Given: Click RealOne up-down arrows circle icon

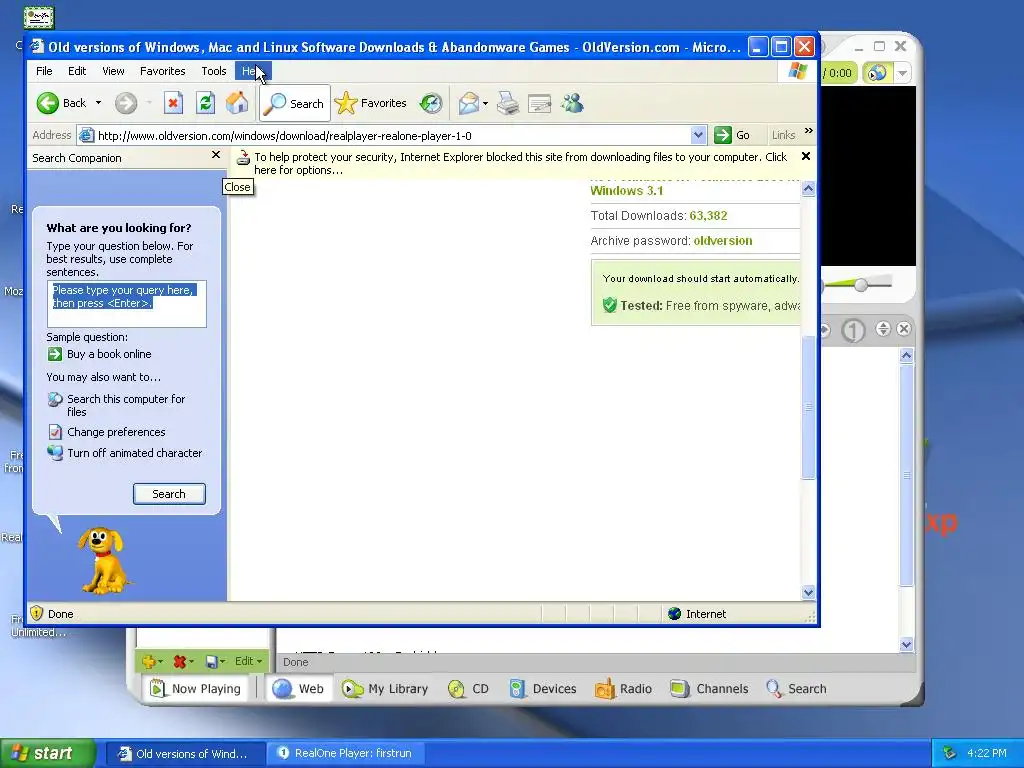Looking at the screenshot, I should 883,328.
